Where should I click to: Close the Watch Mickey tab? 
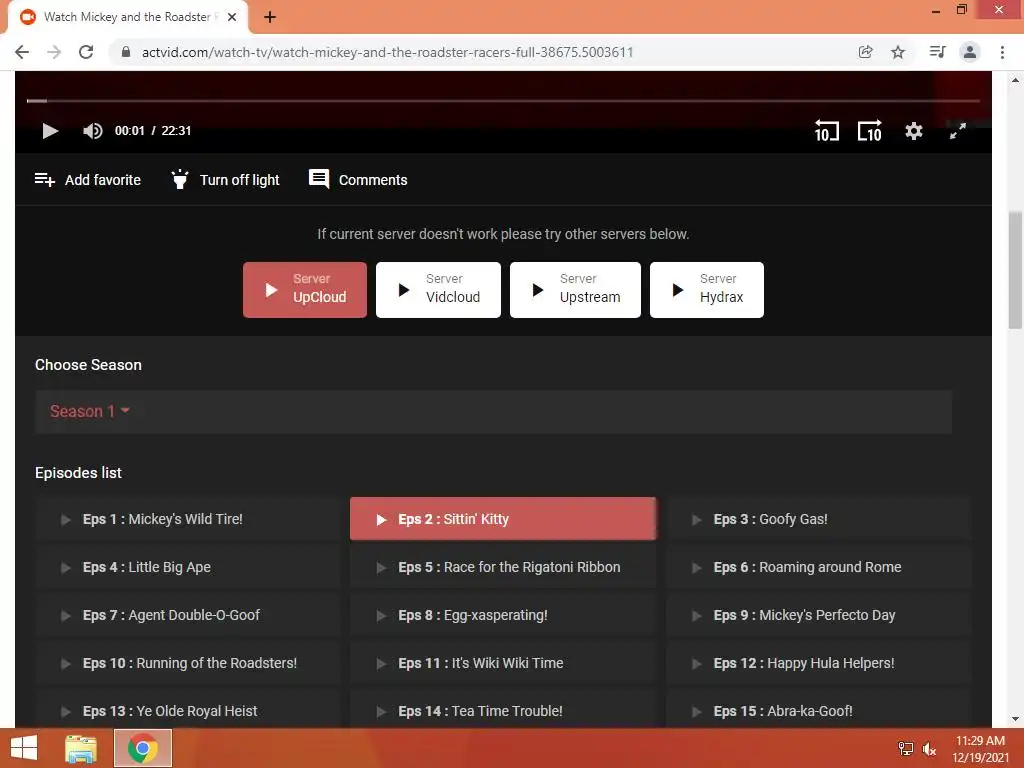(x=232, y=18)
